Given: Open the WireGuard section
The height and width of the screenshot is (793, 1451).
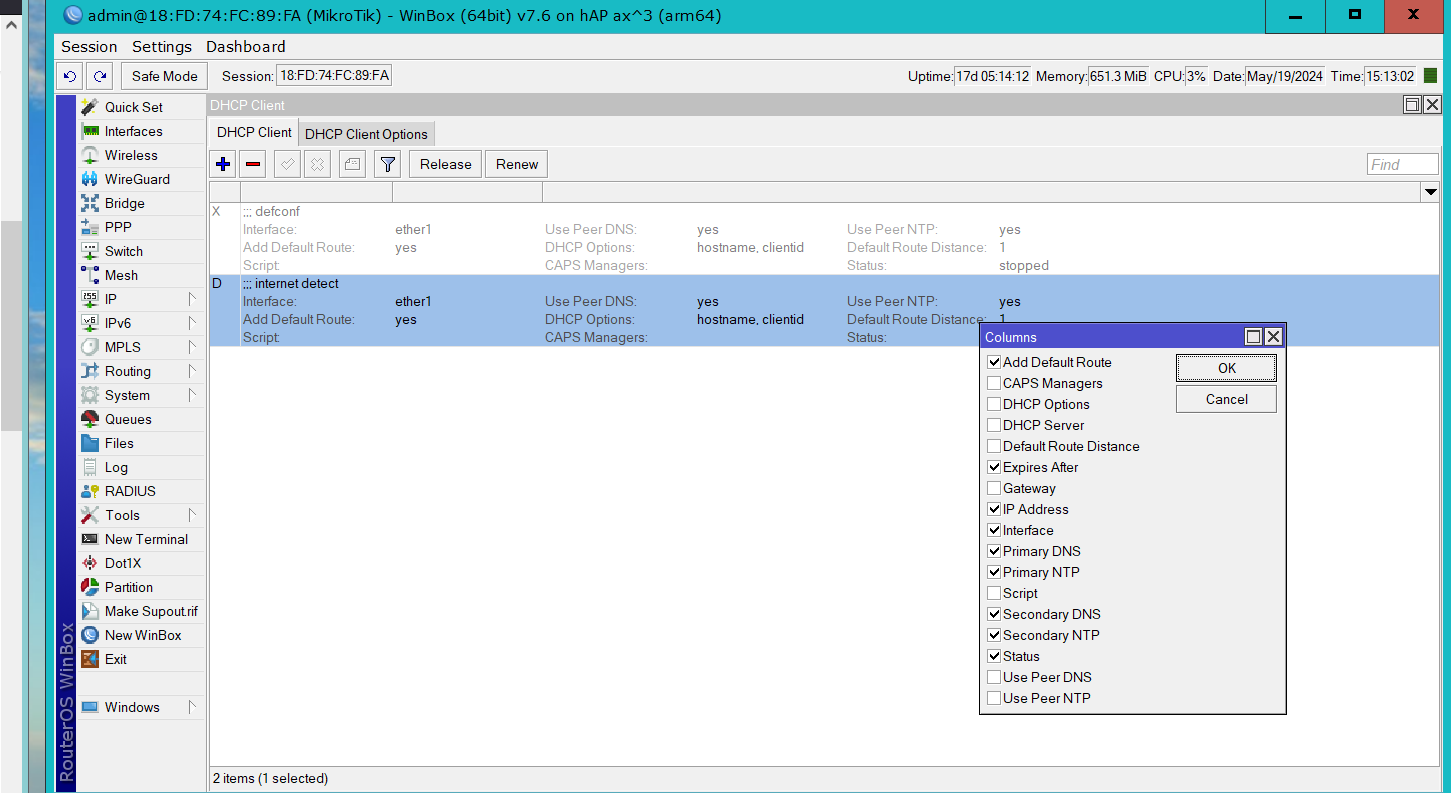Looking at the screenshot, I should (130, 179).
